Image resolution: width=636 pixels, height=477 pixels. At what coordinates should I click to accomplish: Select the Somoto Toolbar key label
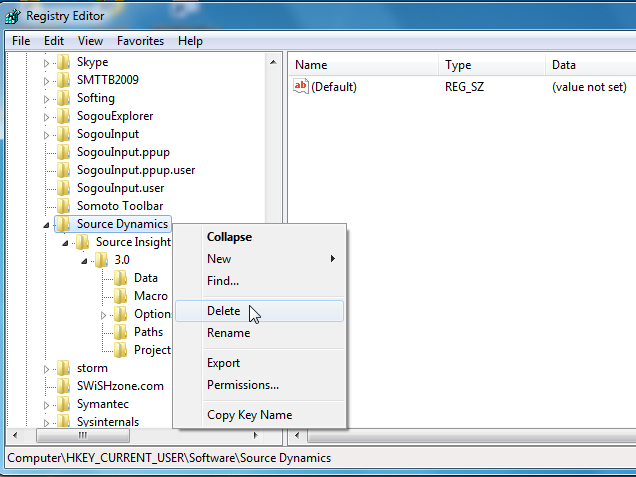tap(120, 206)
